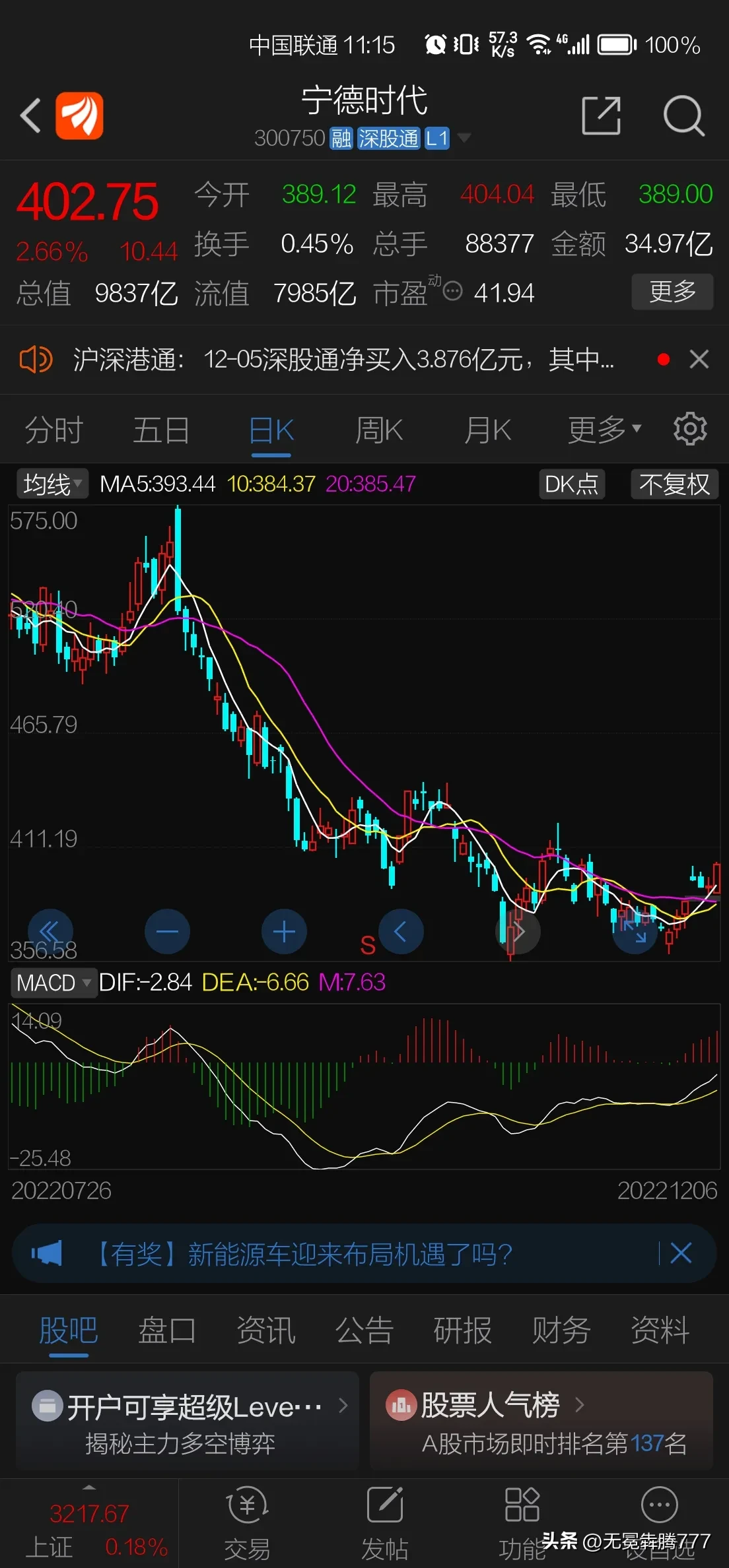The image size is (729, 1568).
Task: Expand the stock title dropdown arrow
Action: pyautogui.click(x=464, y=138)
